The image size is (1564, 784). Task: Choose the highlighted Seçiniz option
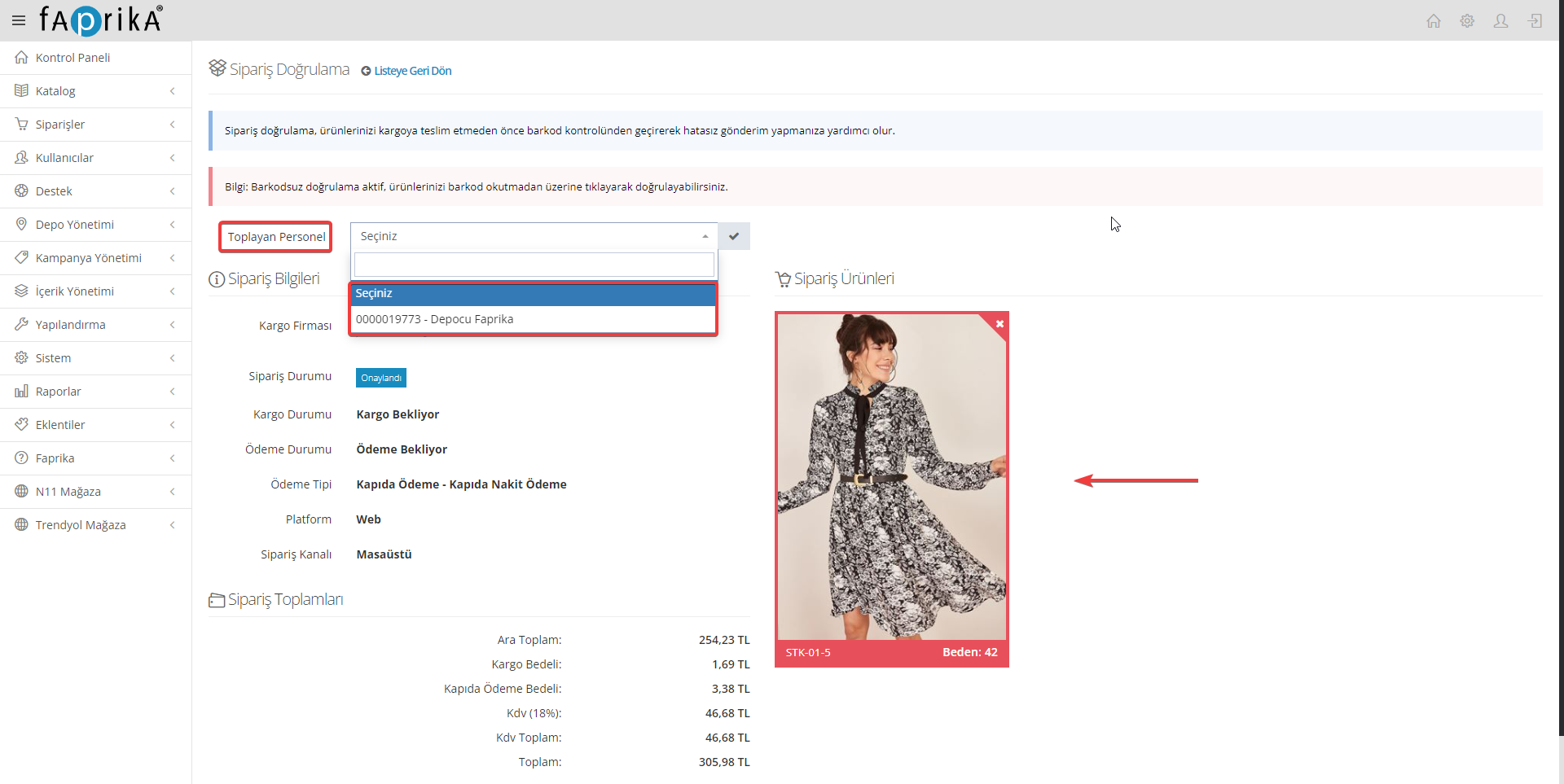pos(533,293)
